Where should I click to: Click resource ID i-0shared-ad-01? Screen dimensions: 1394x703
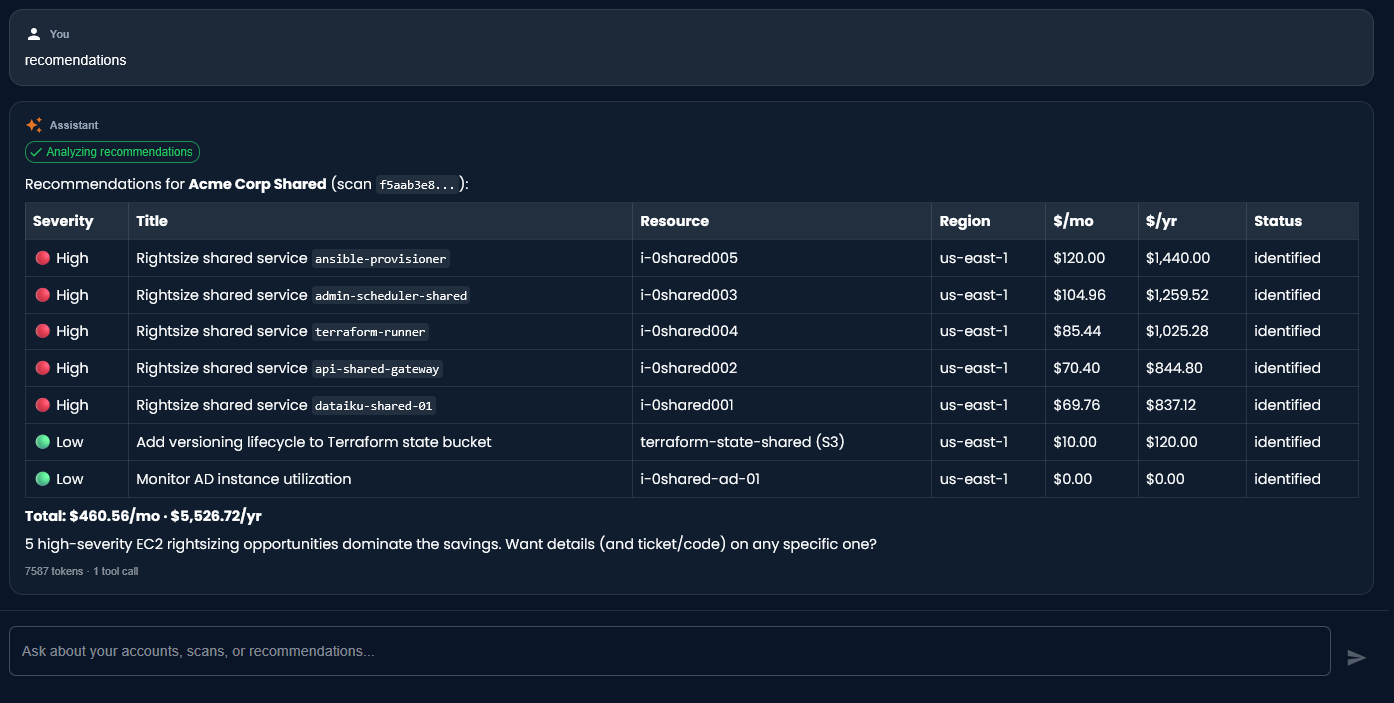click(700, 479)
